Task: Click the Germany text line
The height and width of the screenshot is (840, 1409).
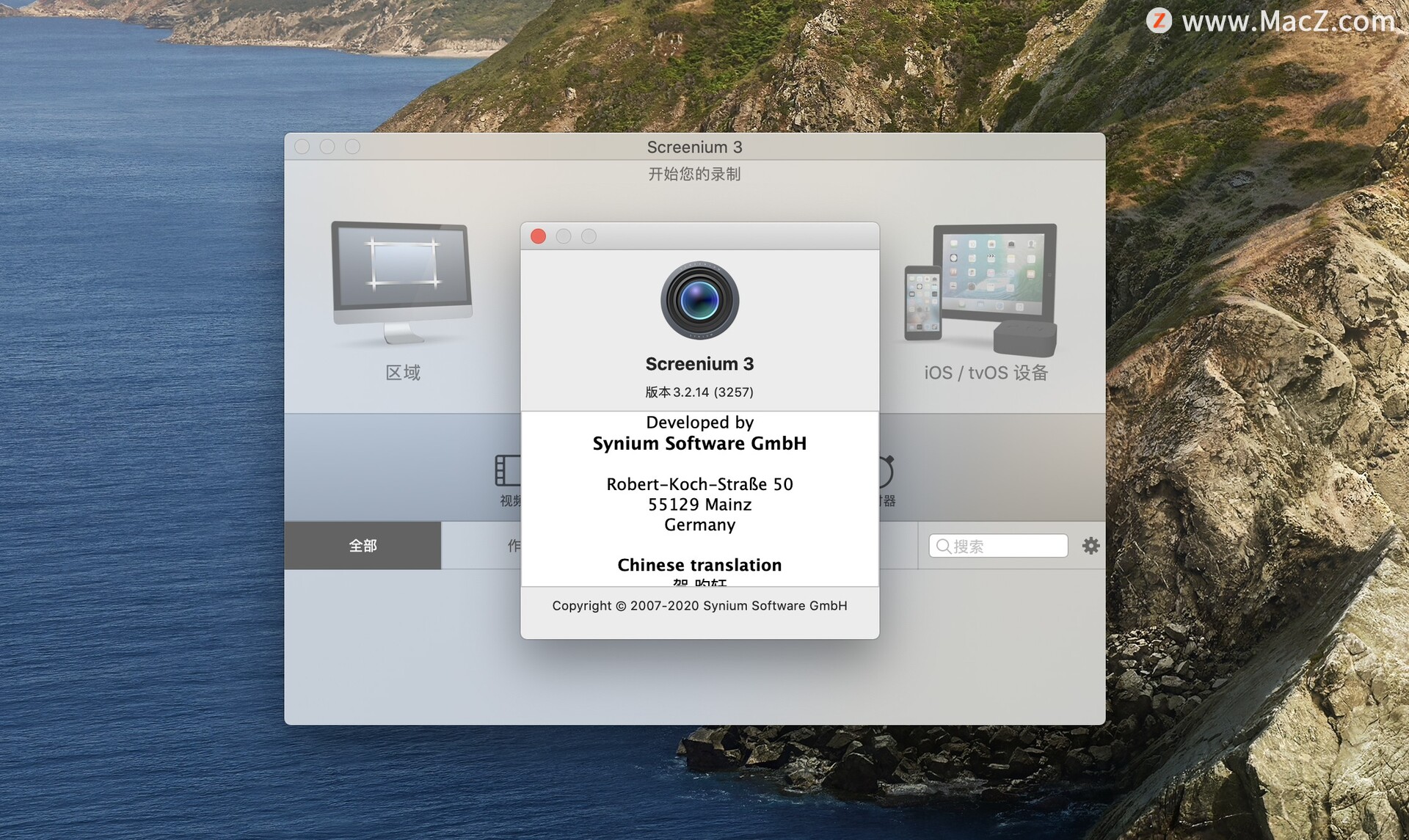Action: point(699,525)
